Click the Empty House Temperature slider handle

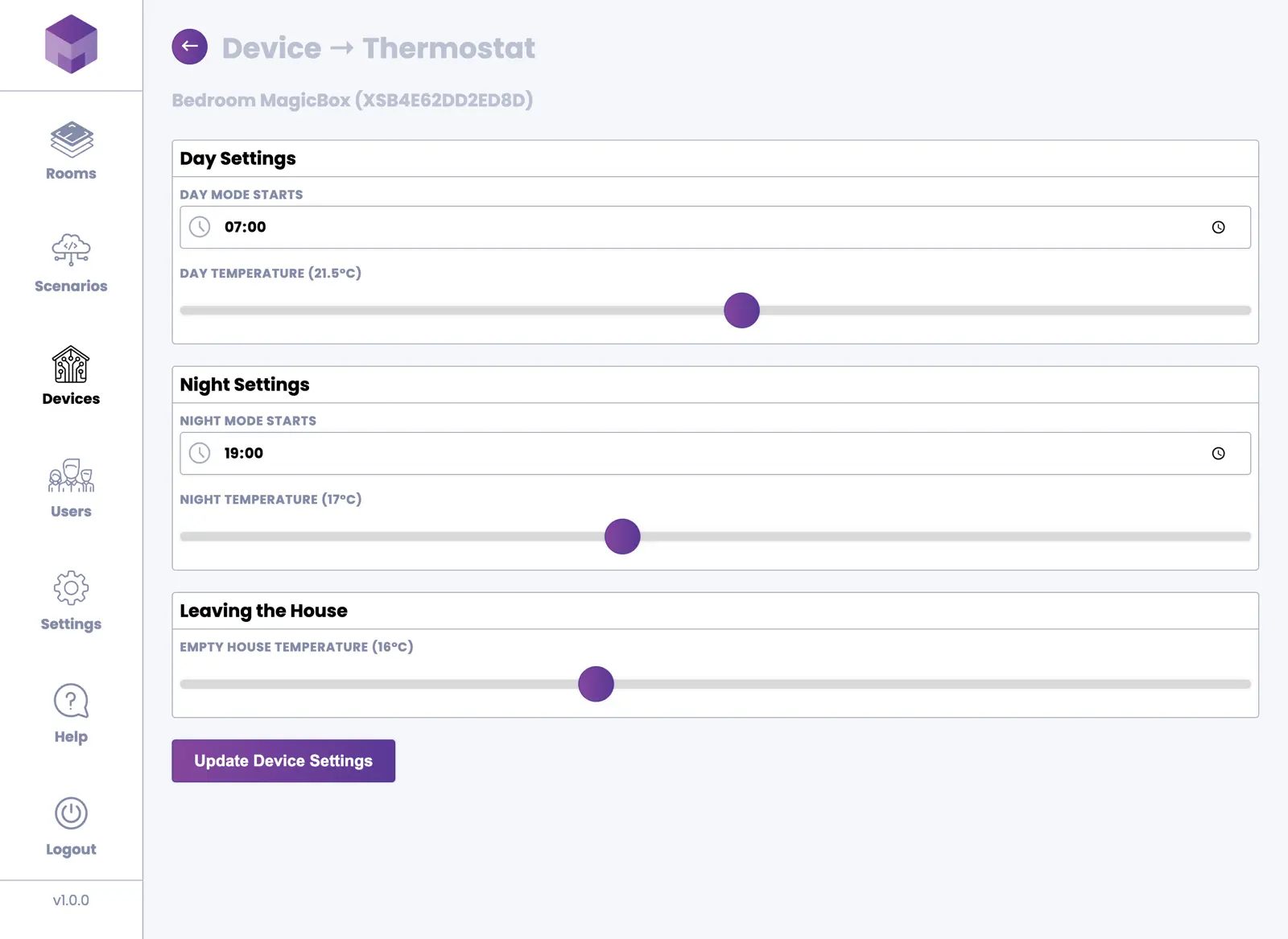[x=596, y=684]
